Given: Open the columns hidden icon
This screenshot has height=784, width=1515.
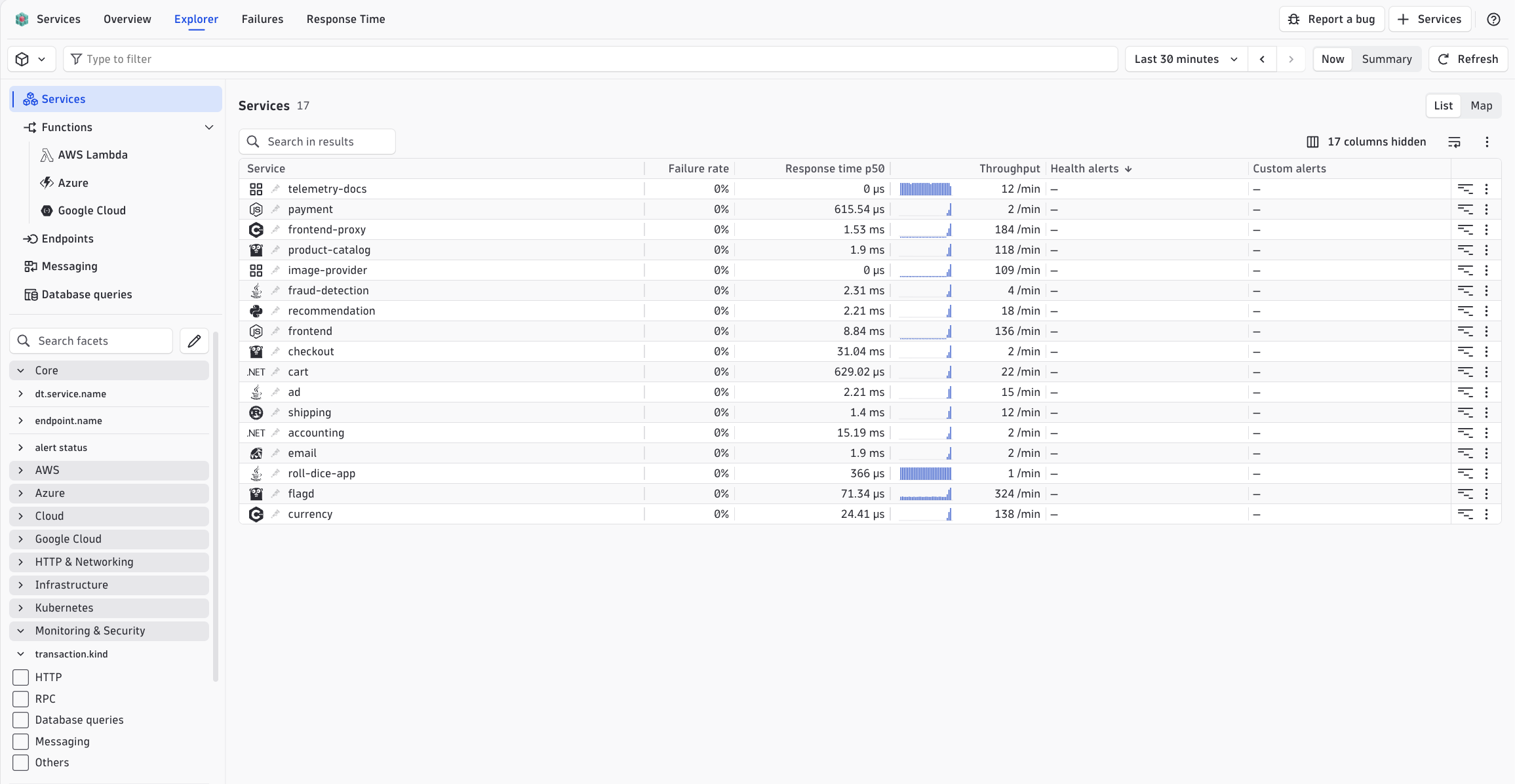Looking at the screenshot, I should (1312, 142).
